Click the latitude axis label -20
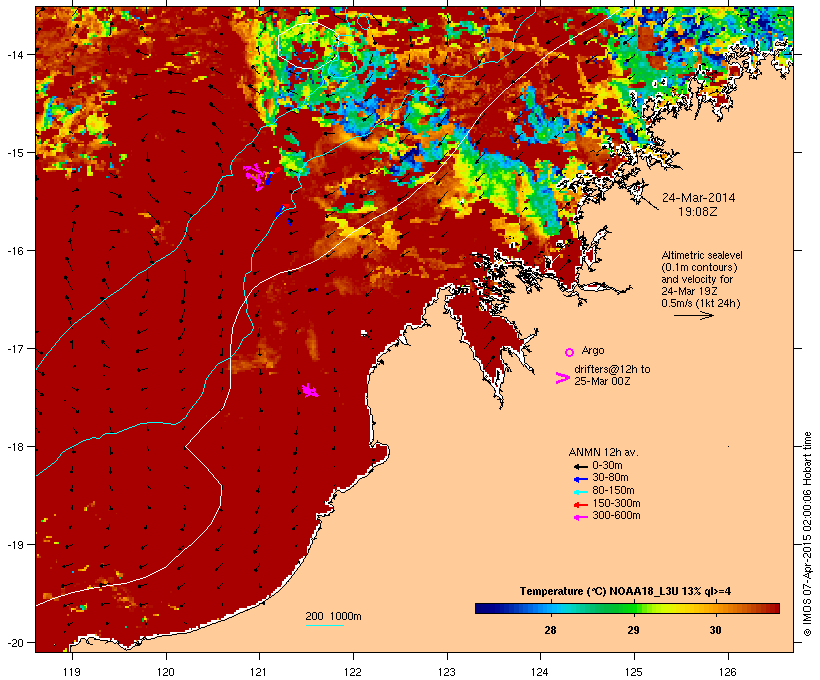This screenshot has width=820, height=680. point(15,643)
